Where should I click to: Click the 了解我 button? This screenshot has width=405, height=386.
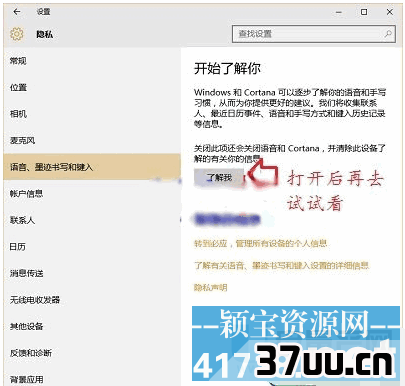coord(219,177)
